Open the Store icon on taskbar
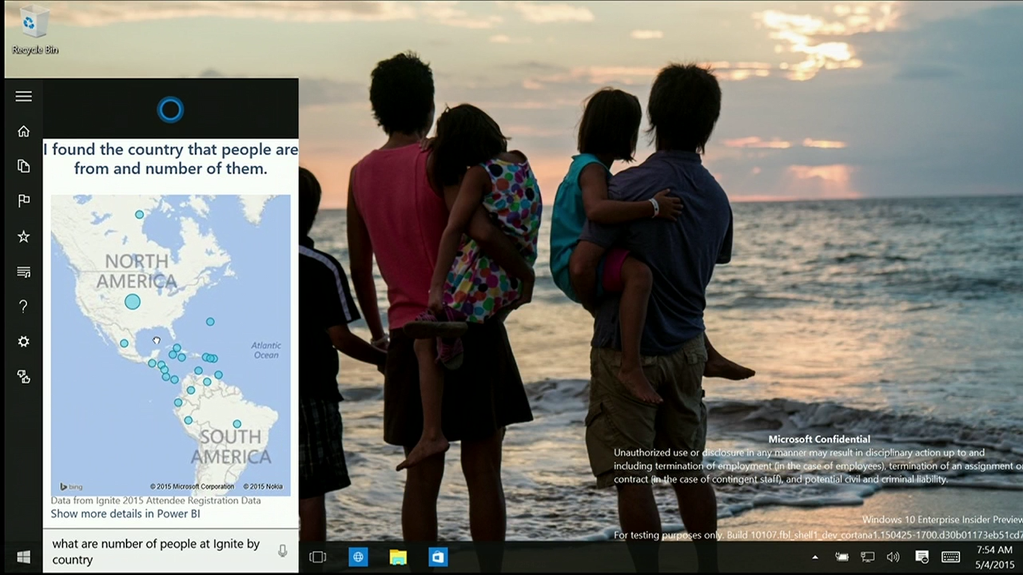This screenshot has height=575, width=1023. pos(438,557)
